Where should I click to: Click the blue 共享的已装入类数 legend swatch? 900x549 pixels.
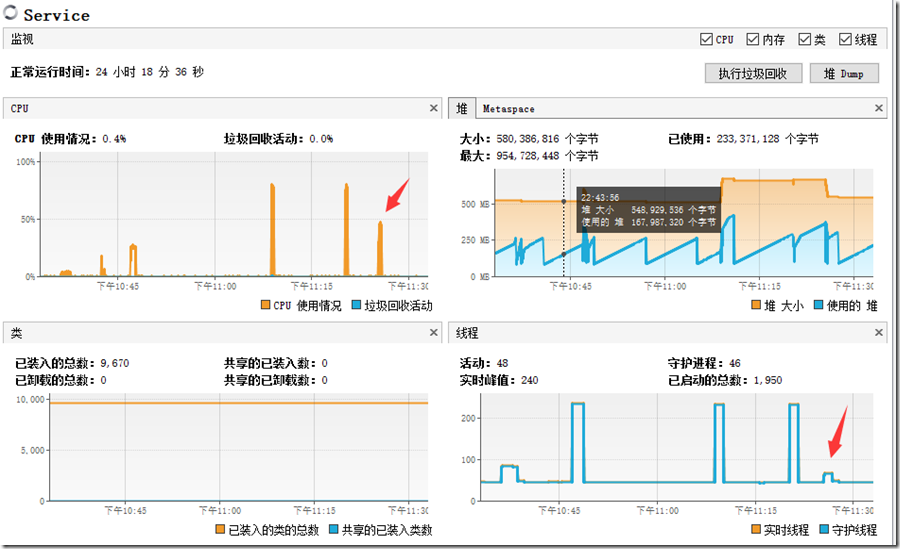coord(333,529)
